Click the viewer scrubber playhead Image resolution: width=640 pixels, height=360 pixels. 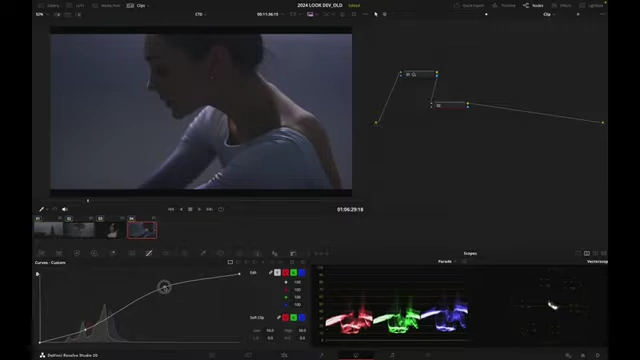(88, 200)
